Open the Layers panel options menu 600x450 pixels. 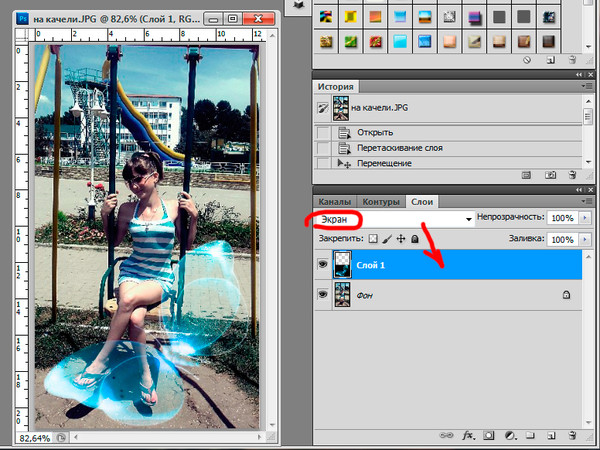tap(585, 201)
